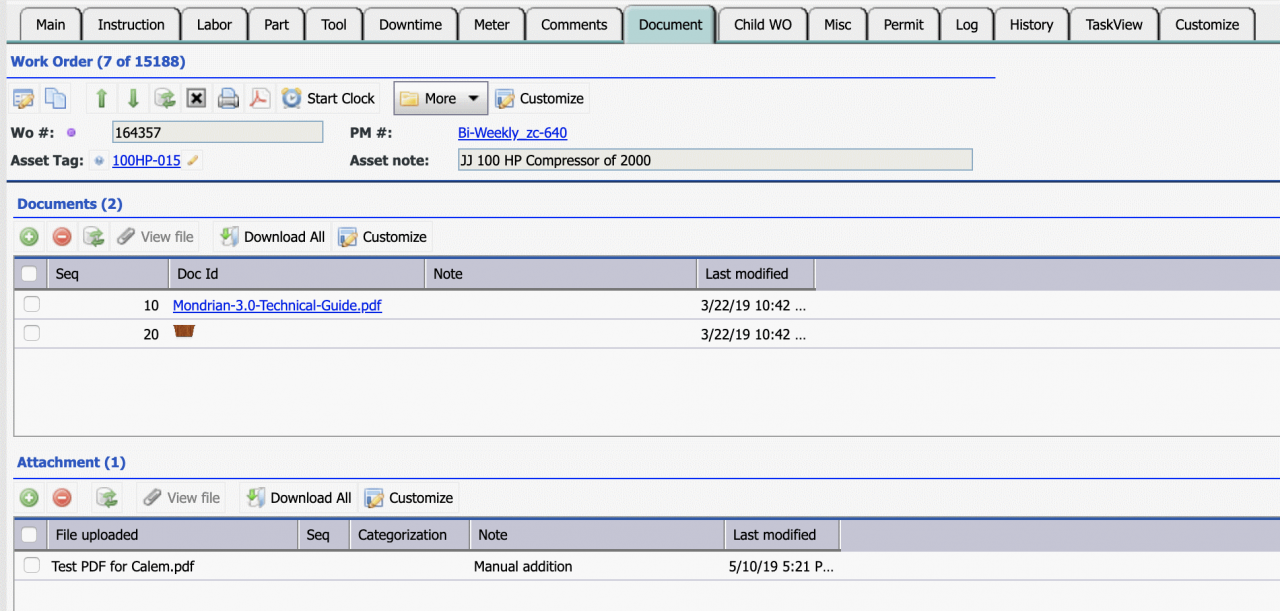
Task: Check the Mondrian-3.0-Technical-Guide.pdf row
Action: click(32, 304)
